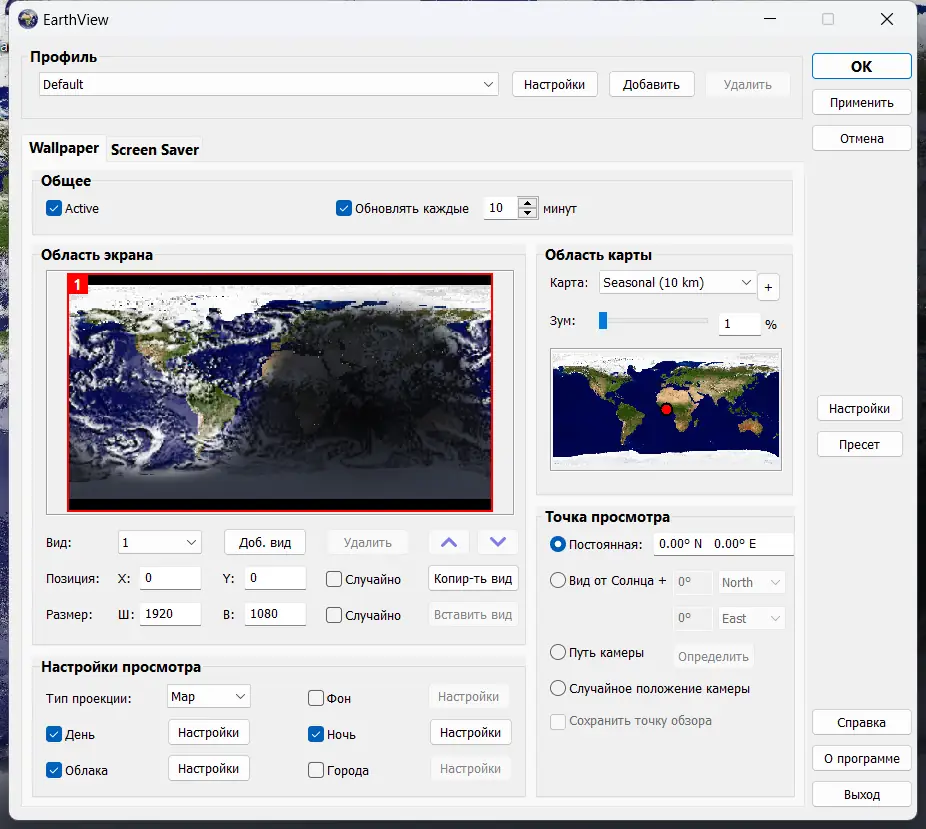Click the Применить button
This screenshot has width=926, height=829.
point(860,101)
